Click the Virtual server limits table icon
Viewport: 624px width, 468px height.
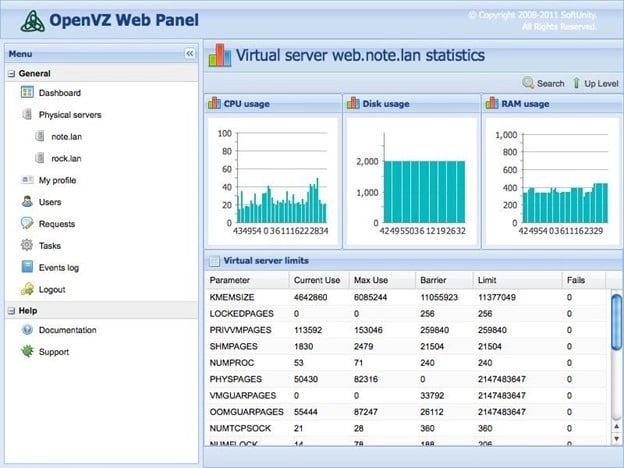coord(214,261)
